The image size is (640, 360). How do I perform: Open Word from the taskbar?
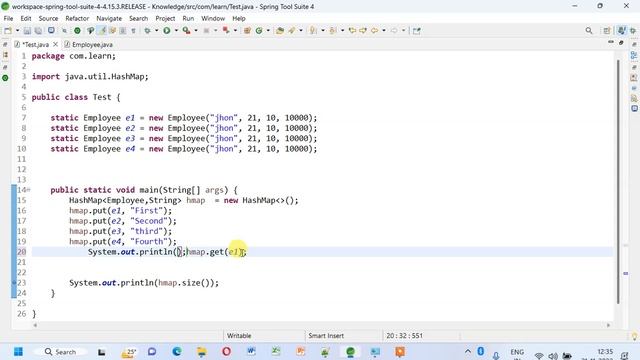(251, 351)
